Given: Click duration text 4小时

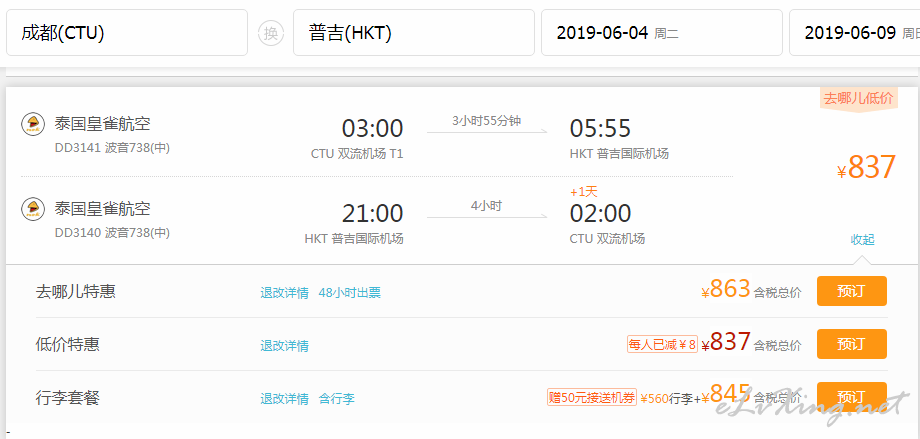Looking at the screenshot, I should [x=486, y=206].
